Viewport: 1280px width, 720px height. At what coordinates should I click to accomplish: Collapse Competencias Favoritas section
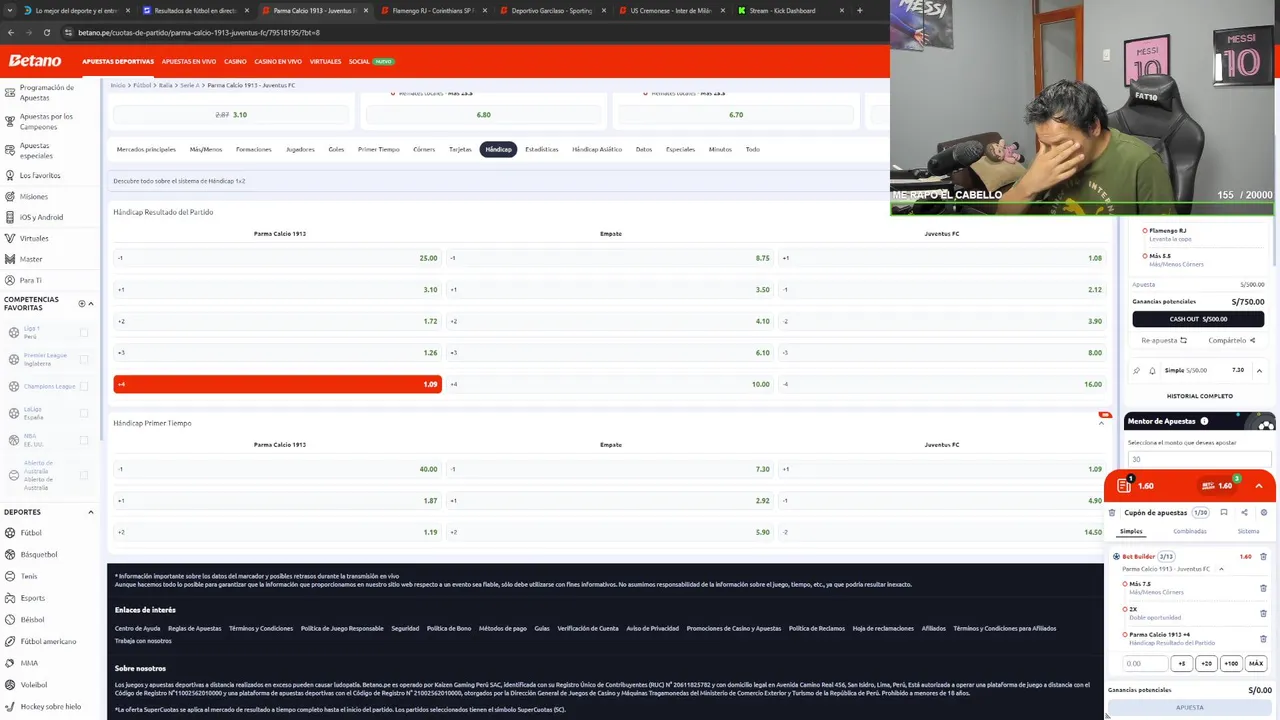[91, 303]
